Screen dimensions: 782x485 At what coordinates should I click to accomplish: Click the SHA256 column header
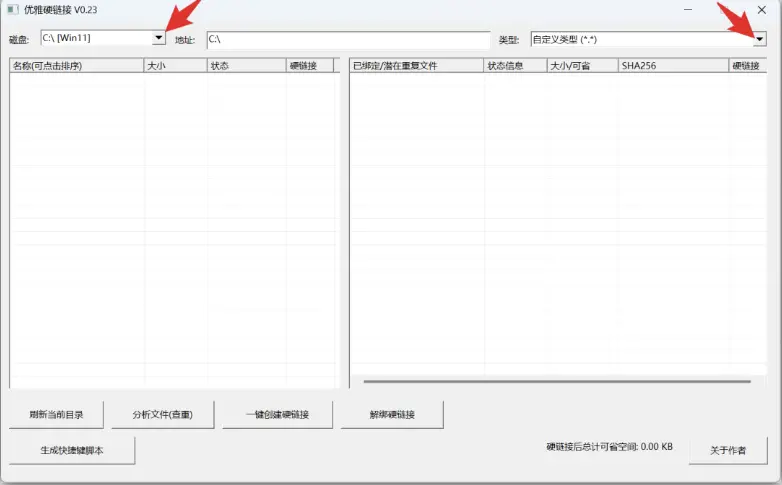673,65
